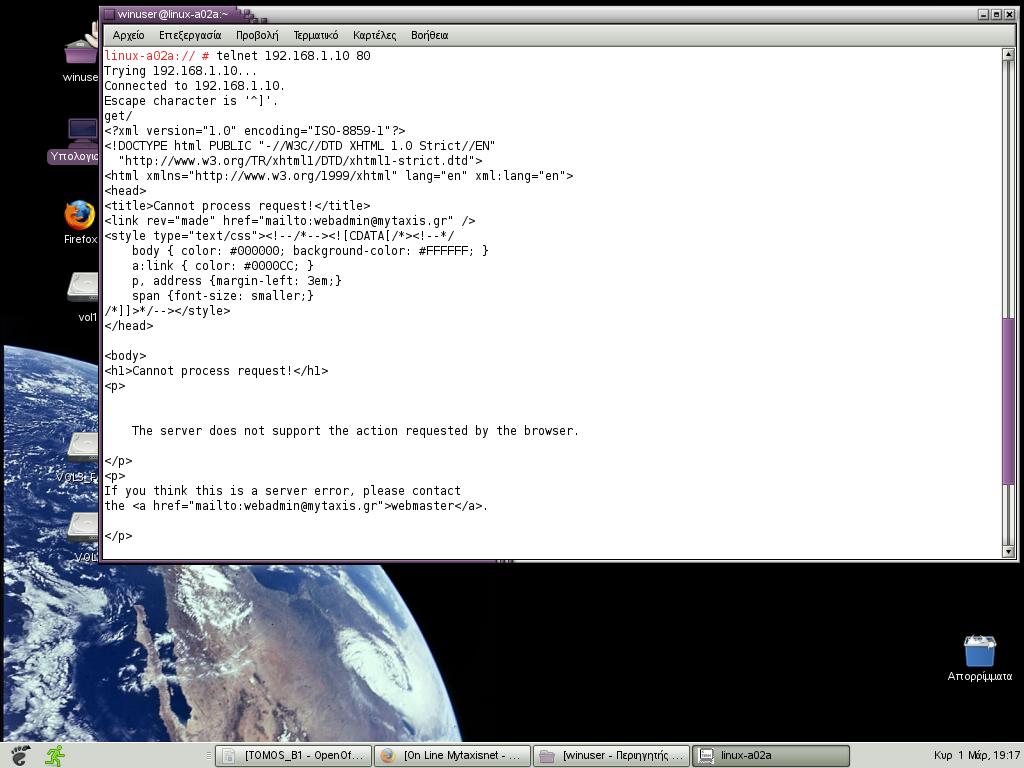Open the Τερματικό menu
This screenshot has height=768, width=1024.
(x=315, y=35)
